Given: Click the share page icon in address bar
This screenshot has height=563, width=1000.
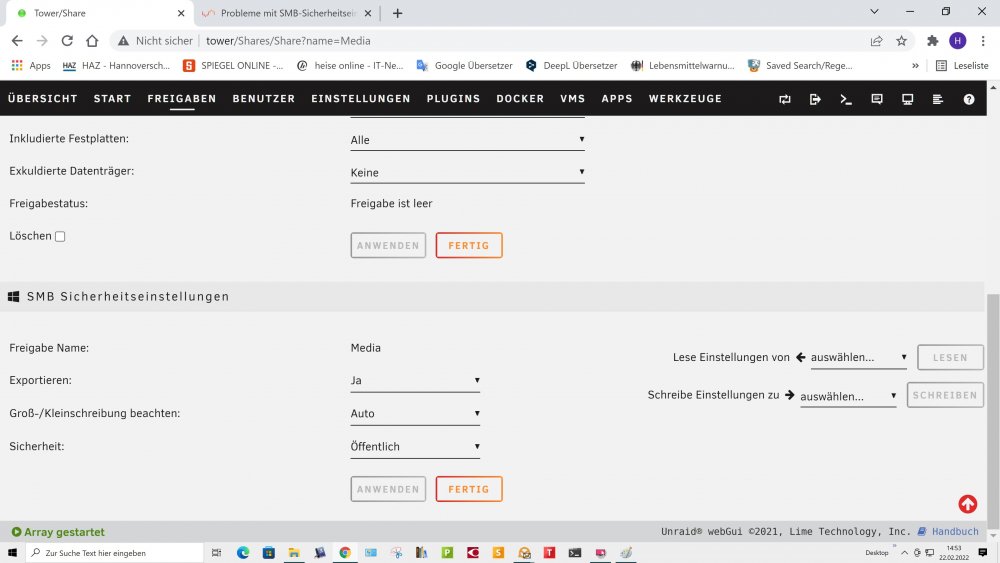Looking at the screenshot, I should [876, 41].
